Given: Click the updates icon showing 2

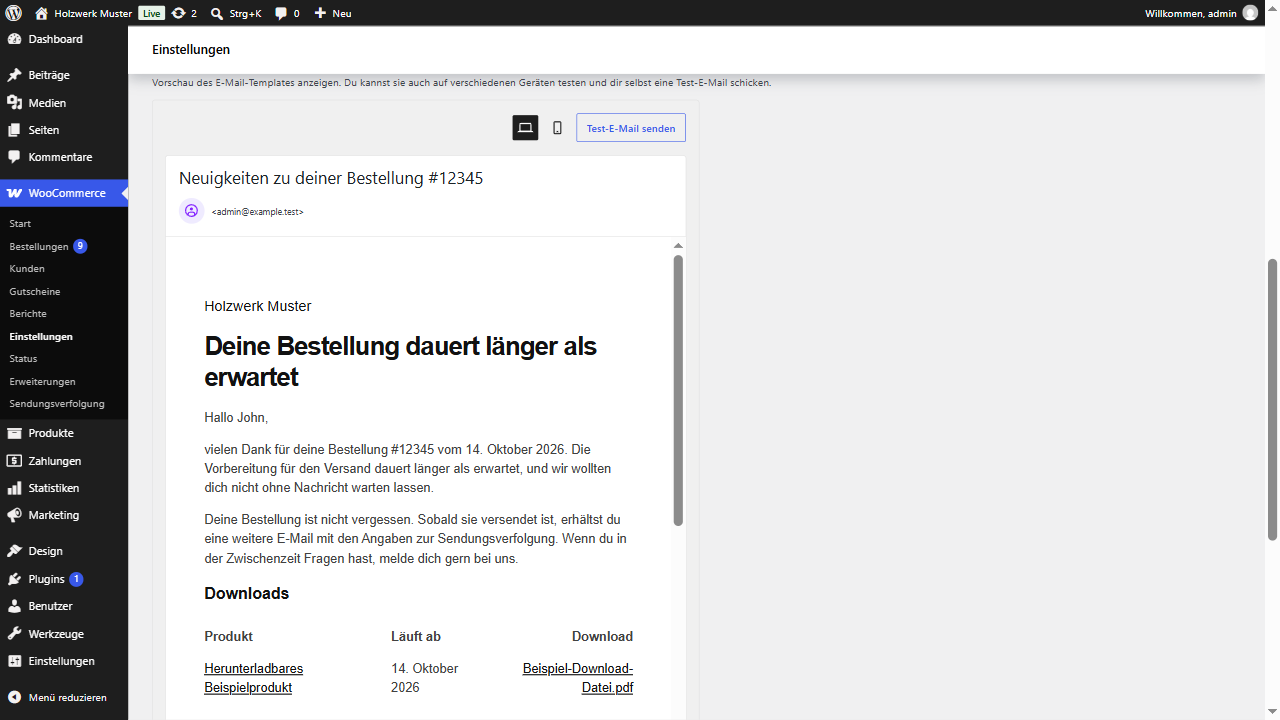Looking at the screenshot, I should pyautogui.click(x=178, y=13).
